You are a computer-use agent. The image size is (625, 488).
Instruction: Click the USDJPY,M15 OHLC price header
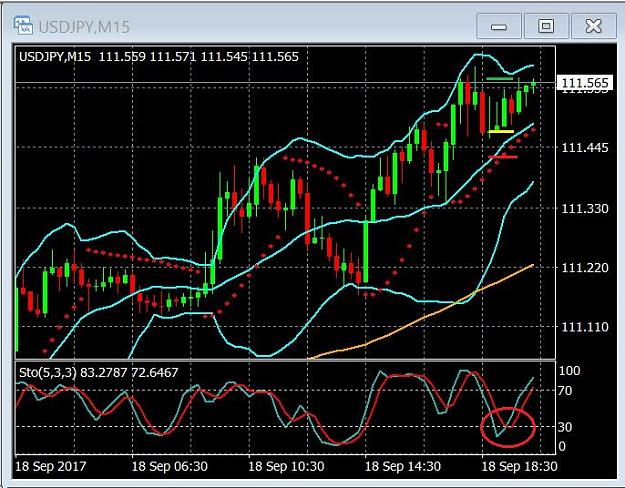tap(159, 57)
